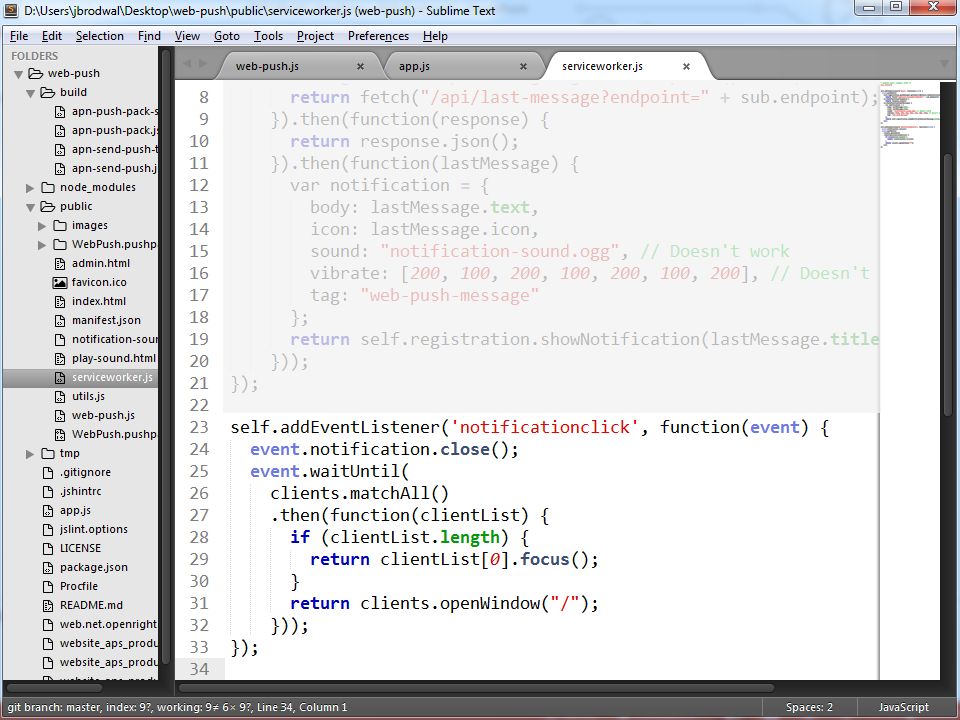Open apn-send-push.js in the build folder
The image size is (960, 720).
tap(114, 168)
